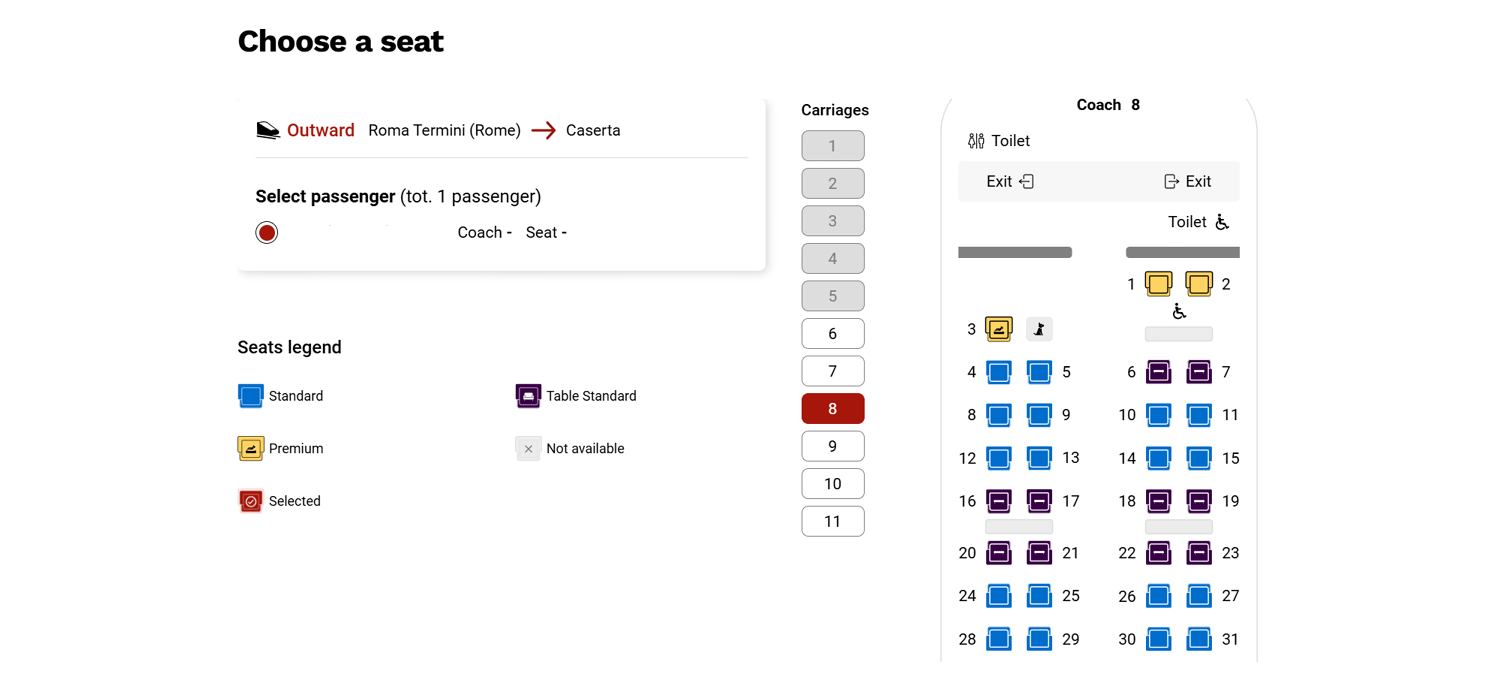Select premium seat 2
Viewport: 1500px width, 700px height.
[x=1198, y=284]
